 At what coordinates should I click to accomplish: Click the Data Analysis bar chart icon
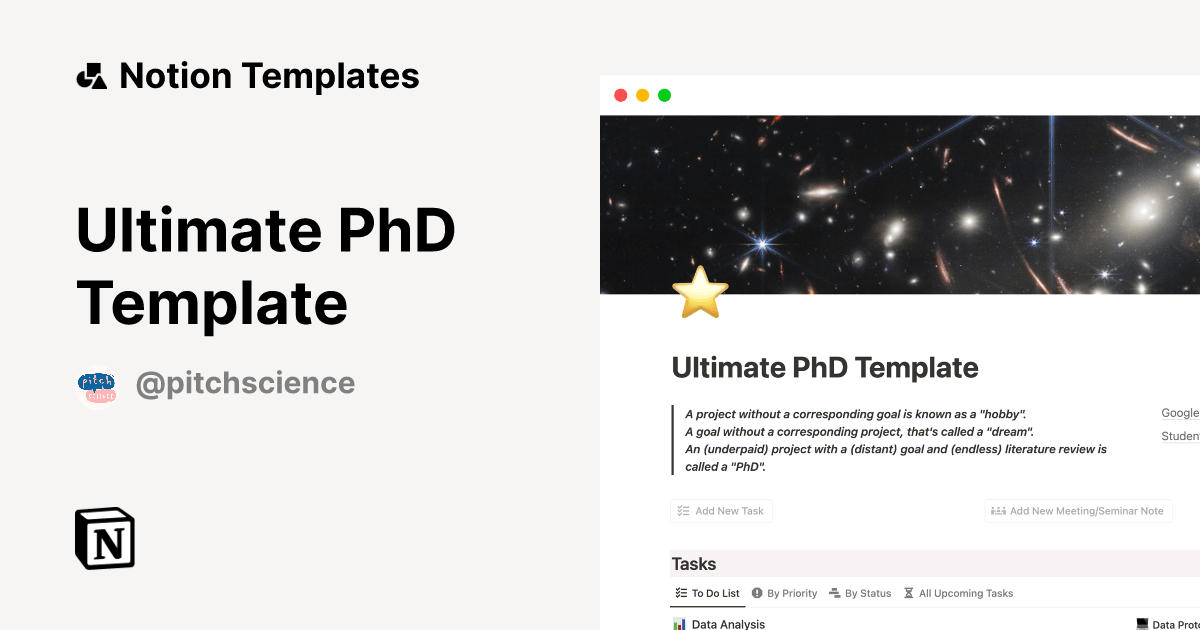click(679, 624)
